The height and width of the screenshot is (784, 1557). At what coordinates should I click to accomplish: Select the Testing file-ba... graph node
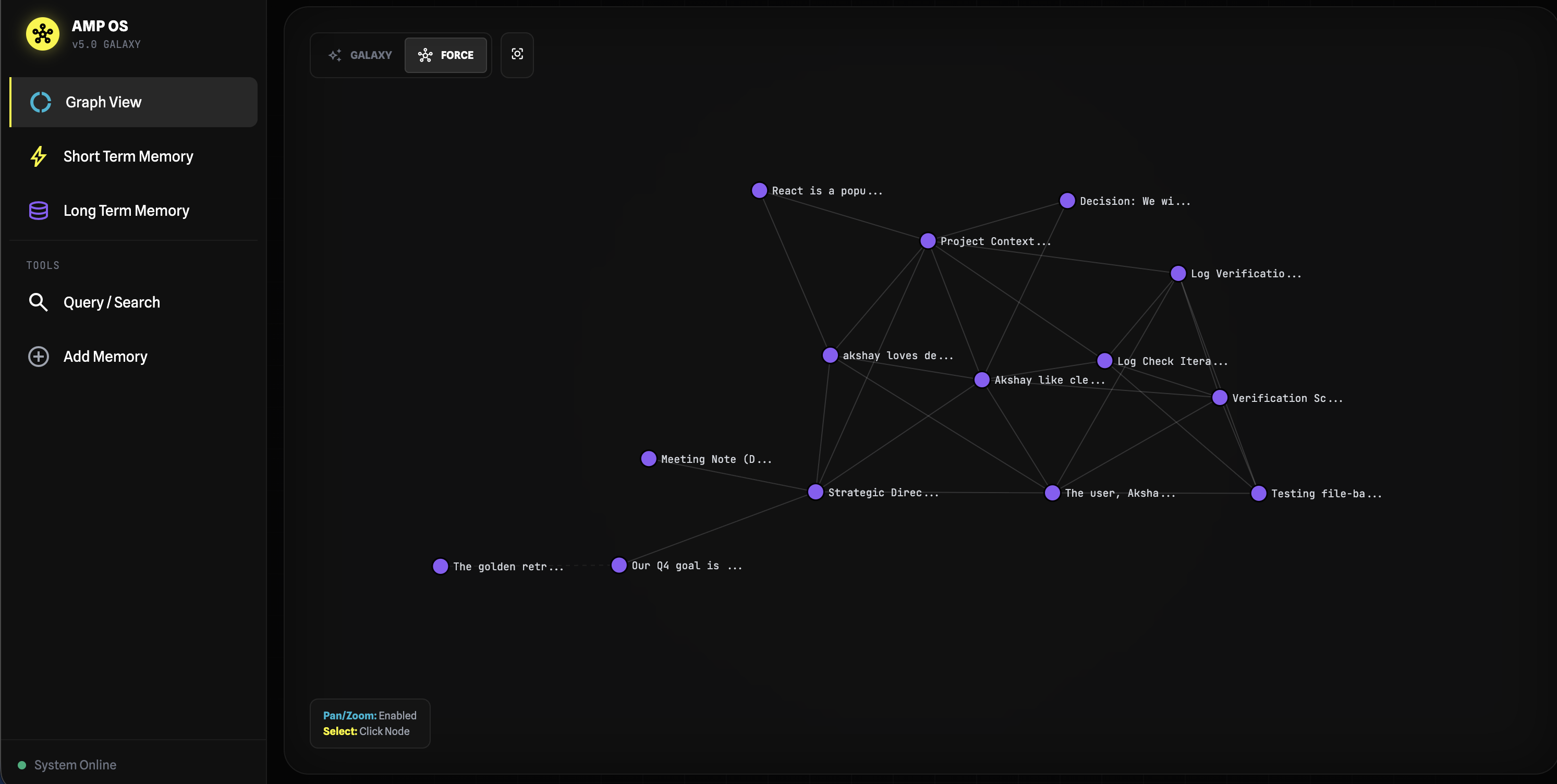tap(1258, 493)
